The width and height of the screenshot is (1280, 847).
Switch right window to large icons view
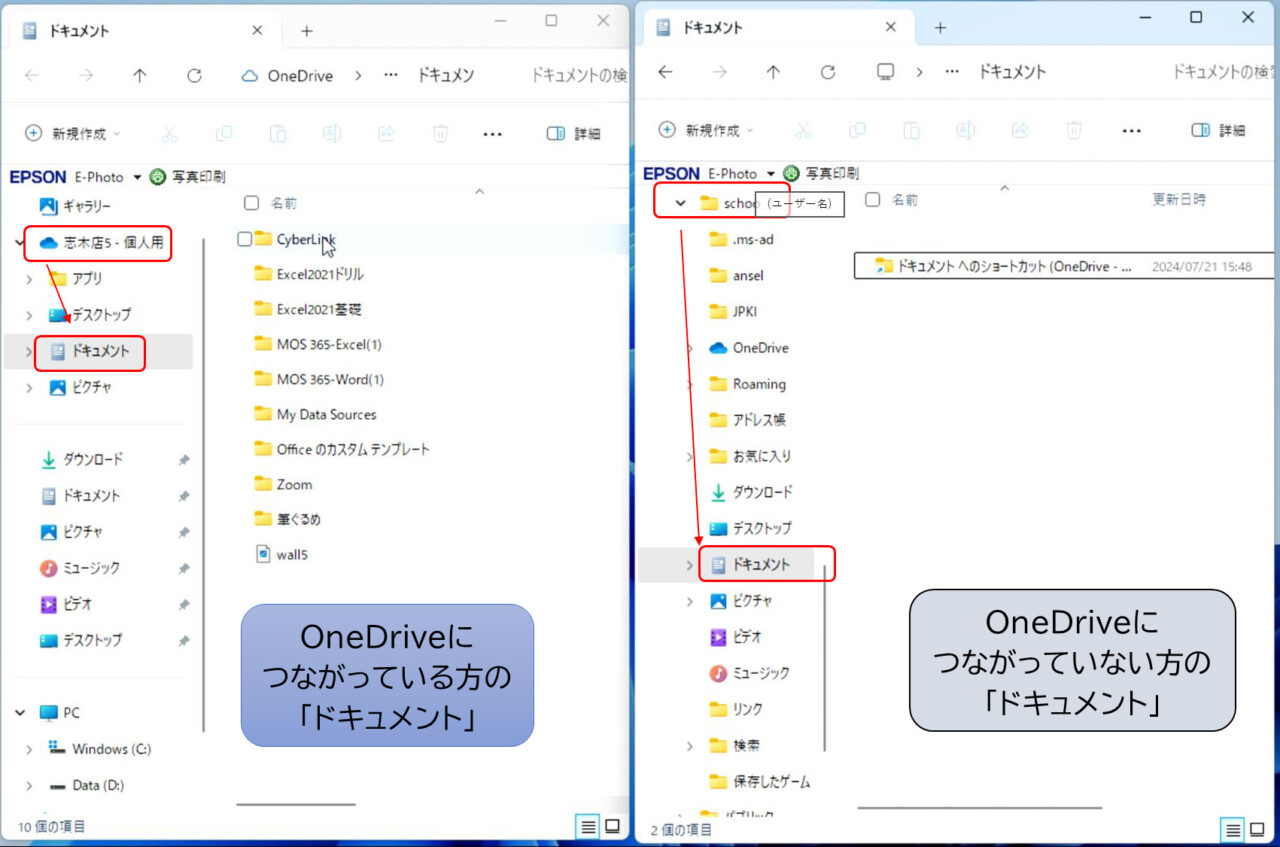tap(1258, 829)
